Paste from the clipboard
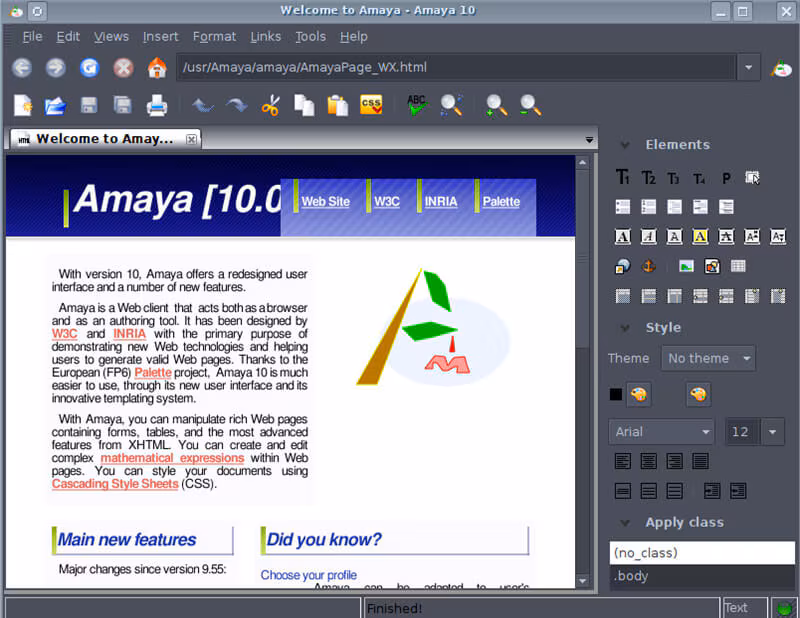 (337, 106)
